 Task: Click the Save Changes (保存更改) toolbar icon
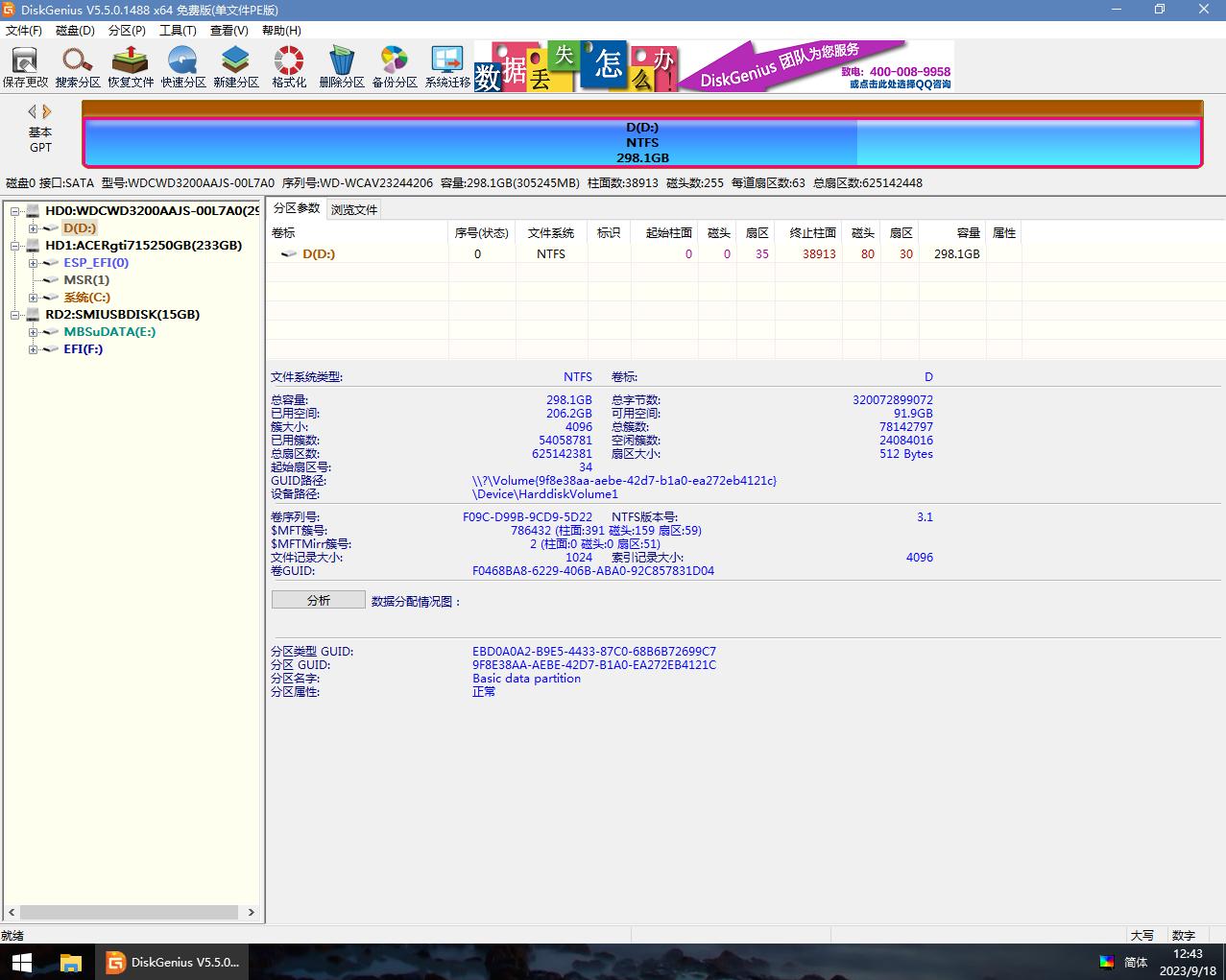tap(25, 67)
